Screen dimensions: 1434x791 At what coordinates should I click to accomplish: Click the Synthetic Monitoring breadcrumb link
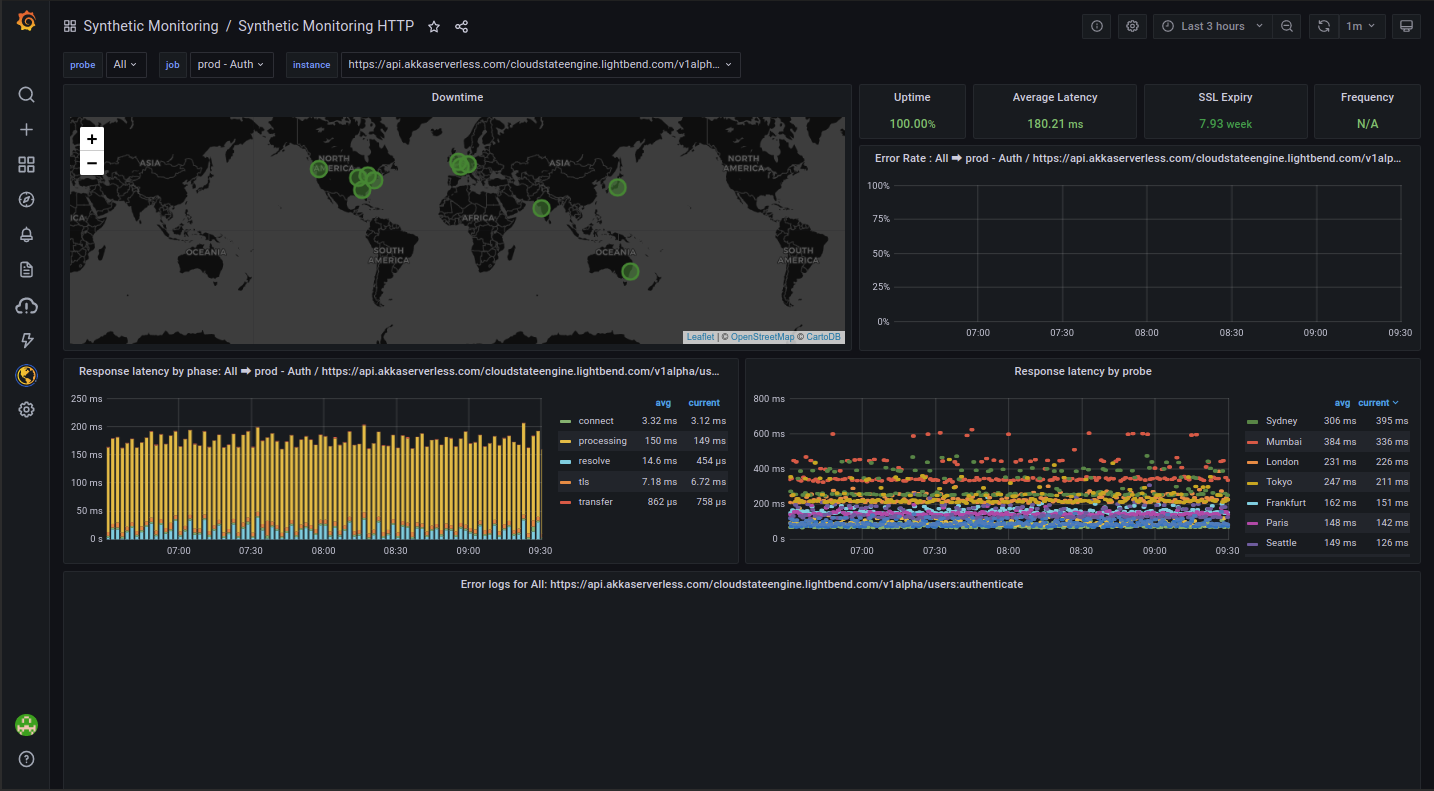pos(151,27)
